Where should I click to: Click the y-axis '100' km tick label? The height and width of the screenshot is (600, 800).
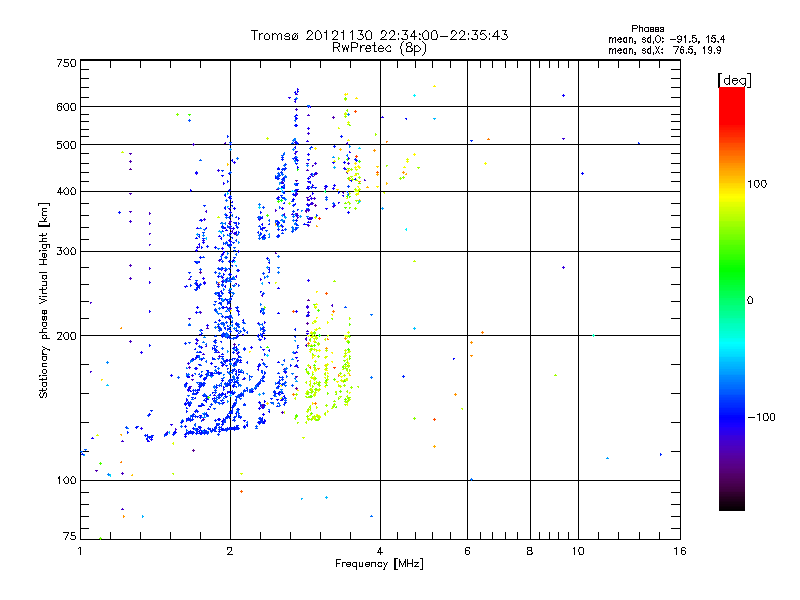(66, 480)
